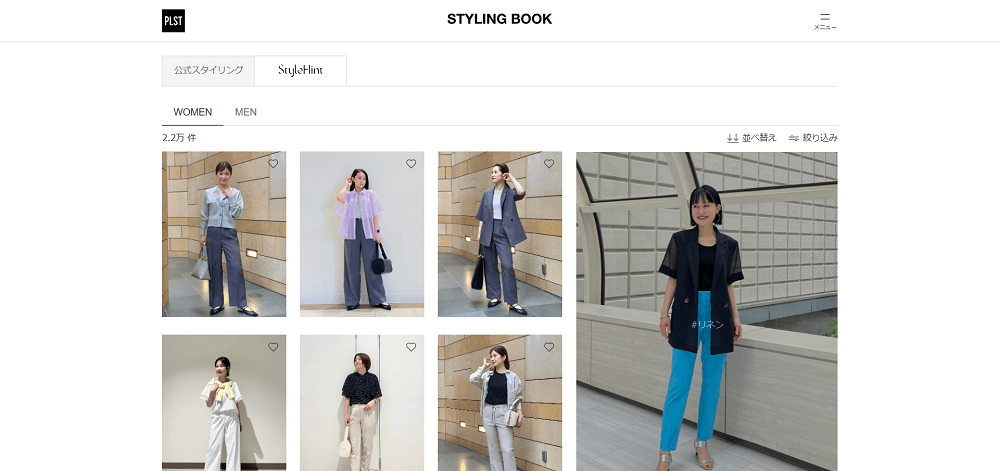Open the white outfit with yellow sweater photo
1000x471 pixels.
(x=224, y=403)
